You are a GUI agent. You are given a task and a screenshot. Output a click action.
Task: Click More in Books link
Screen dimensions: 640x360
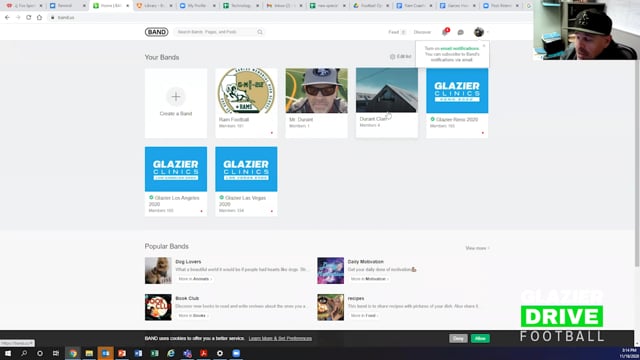pyautogui.click(x=193, y=316)
